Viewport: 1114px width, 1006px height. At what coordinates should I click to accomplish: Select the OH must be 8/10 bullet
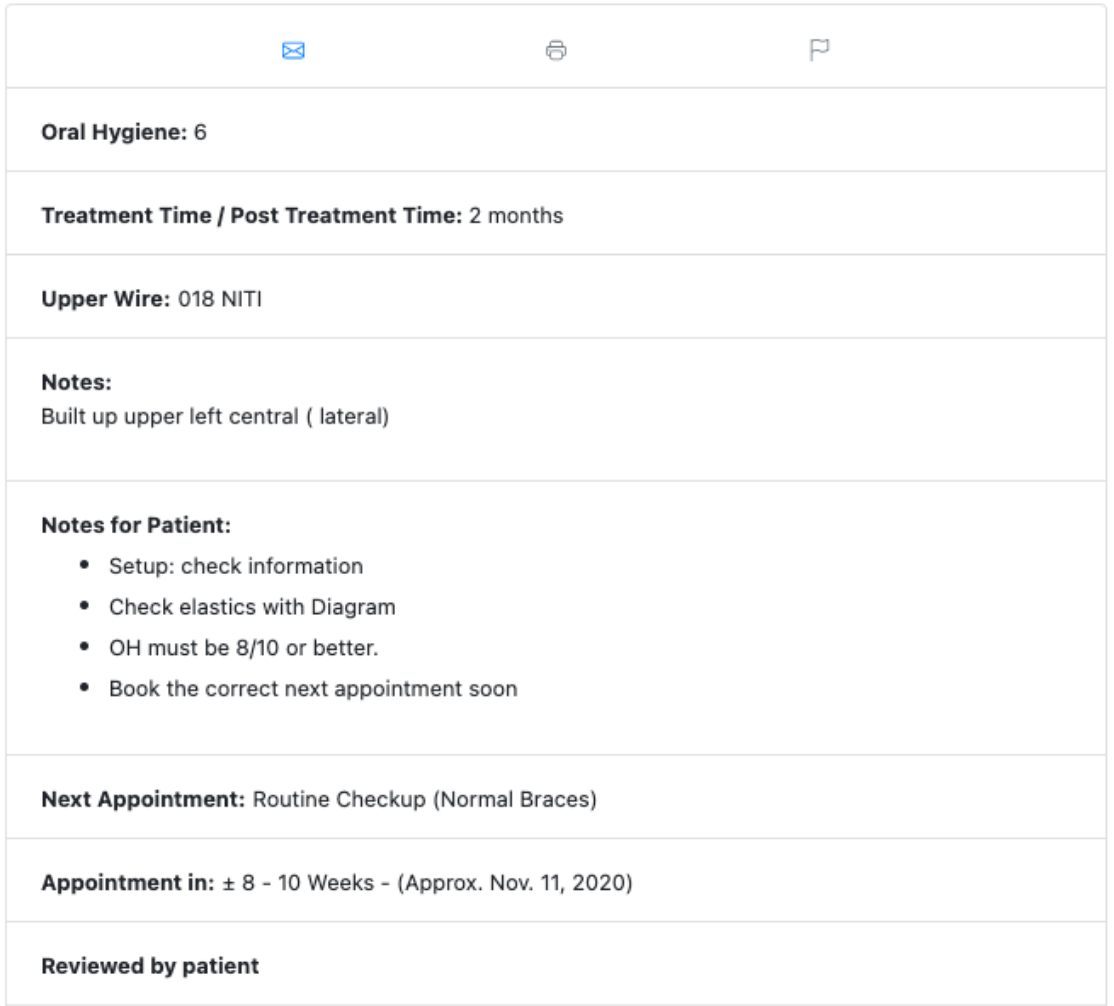coord(244,648)
